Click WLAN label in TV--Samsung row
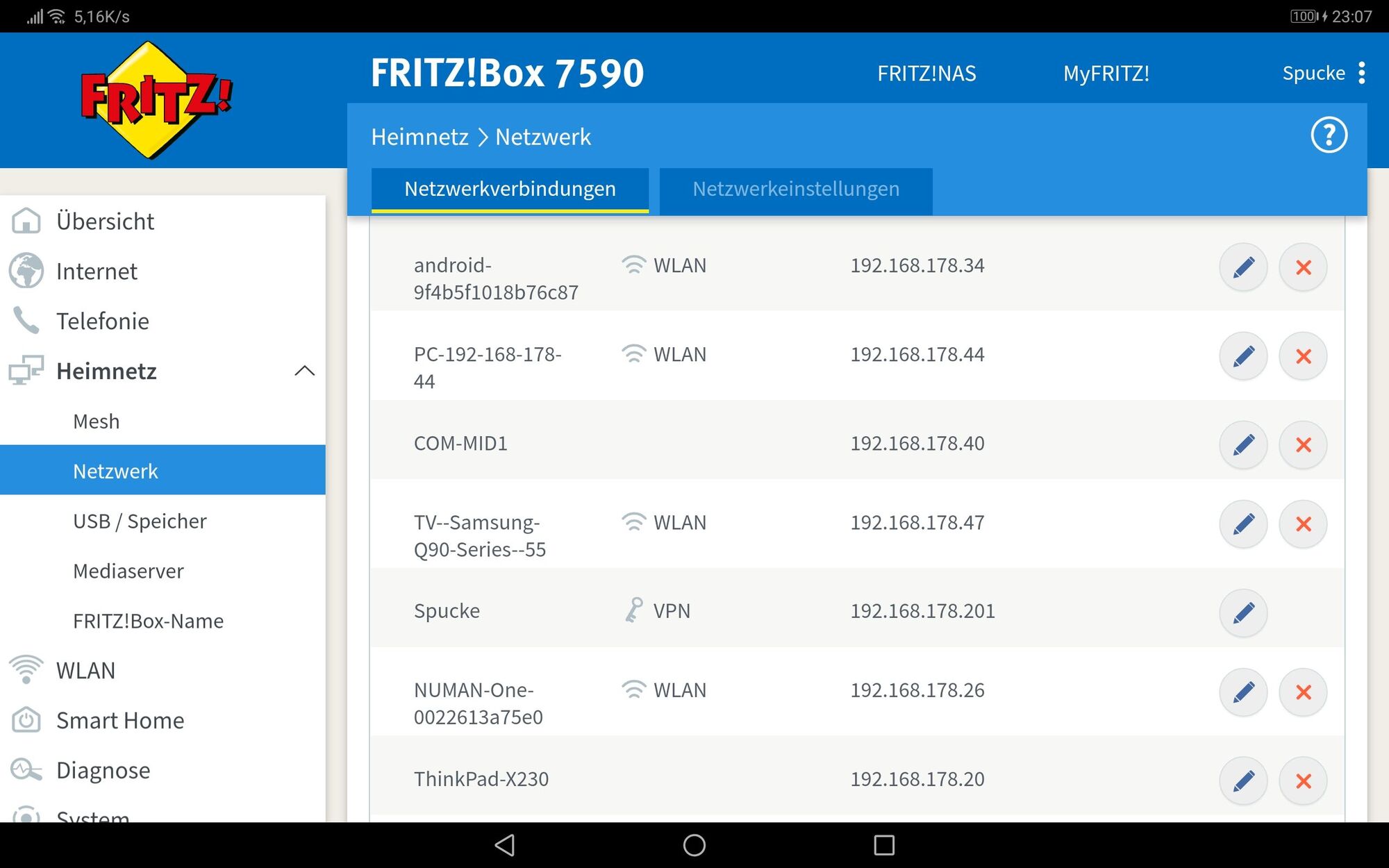Image resolution: width=1389 pixels, height=868 pixels. pyautogui.click(x=679, y=522)
